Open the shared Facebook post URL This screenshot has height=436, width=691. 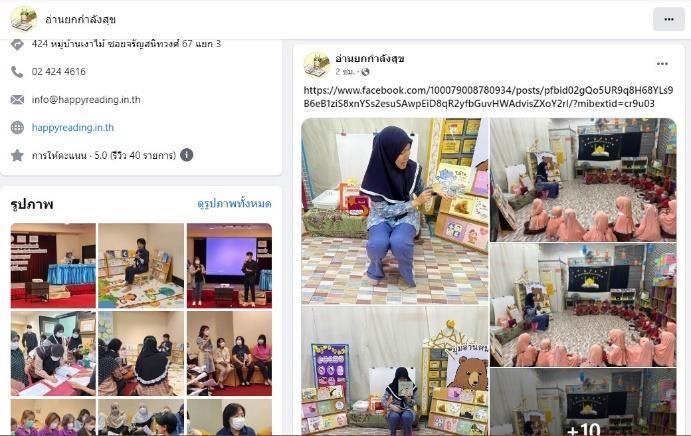click(x=488, y=97)
